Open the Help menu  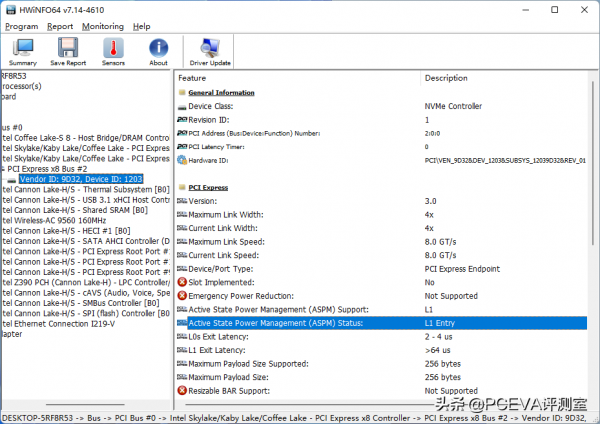(x=141, y=26)
